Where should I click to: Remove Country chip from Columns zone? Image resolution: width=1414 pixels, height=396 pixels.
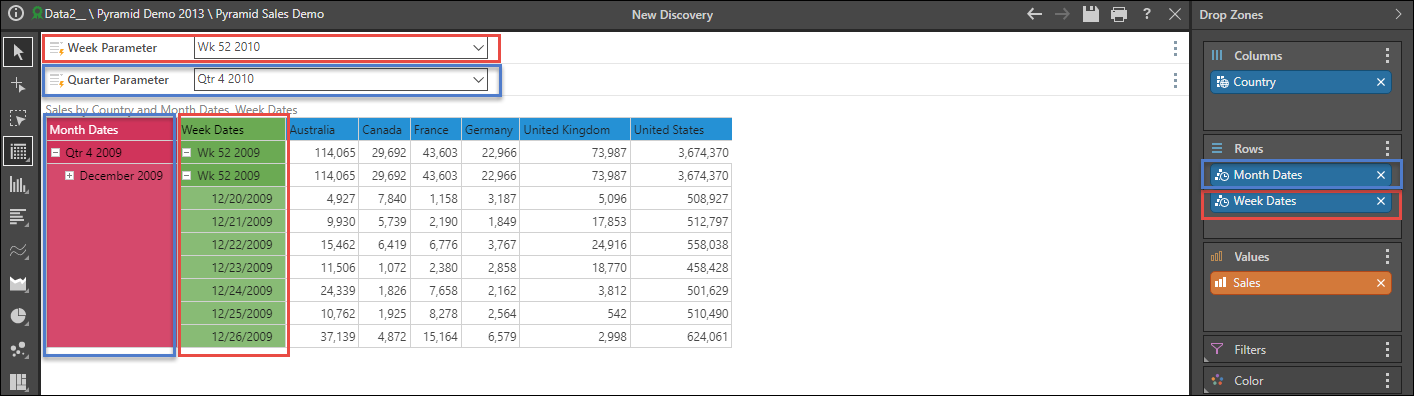coord(1381,82)
